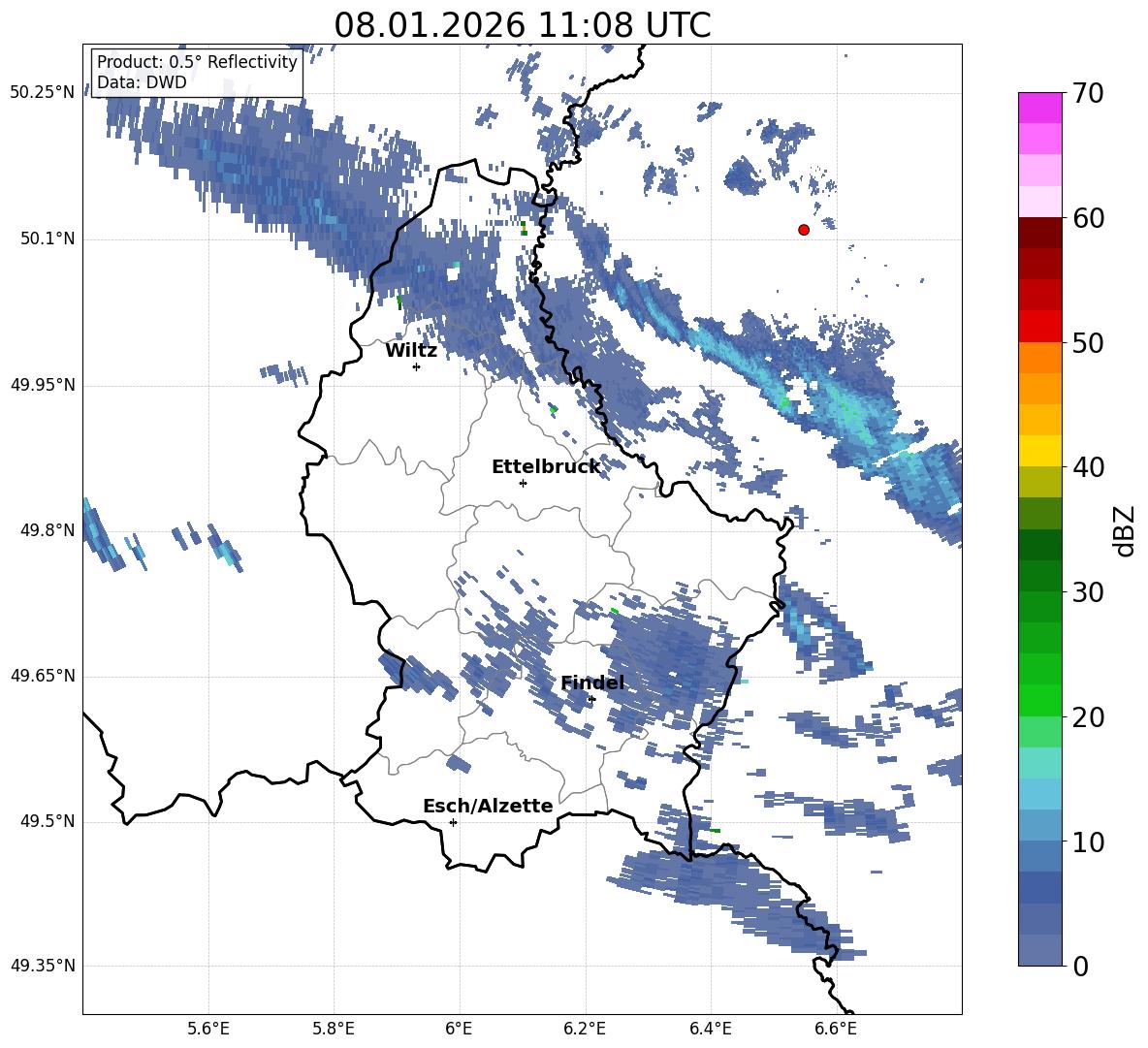
Task: Click the 'Data: DWD' text
Action: click(142, 82)
